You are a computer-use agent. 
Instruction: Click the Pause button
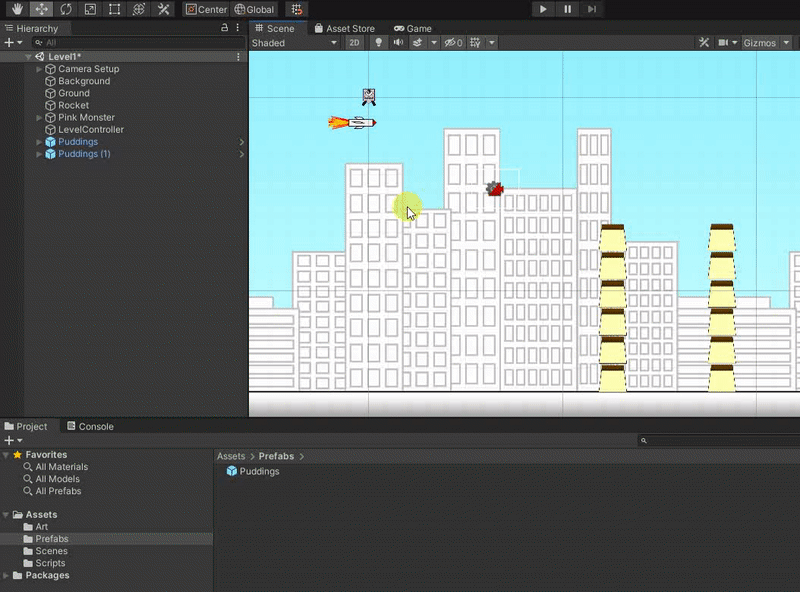pyautogui.click(x=568, y=9)
